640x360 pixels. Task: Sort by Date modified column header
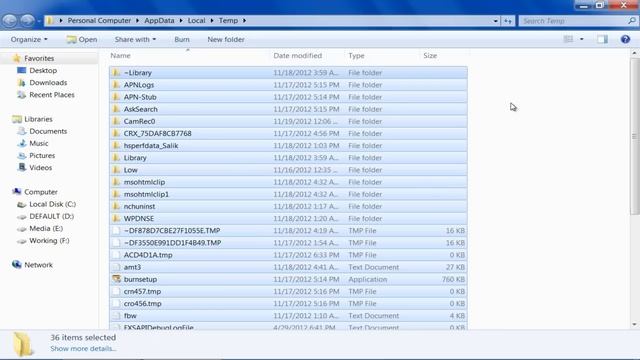[x=298, y=56]
